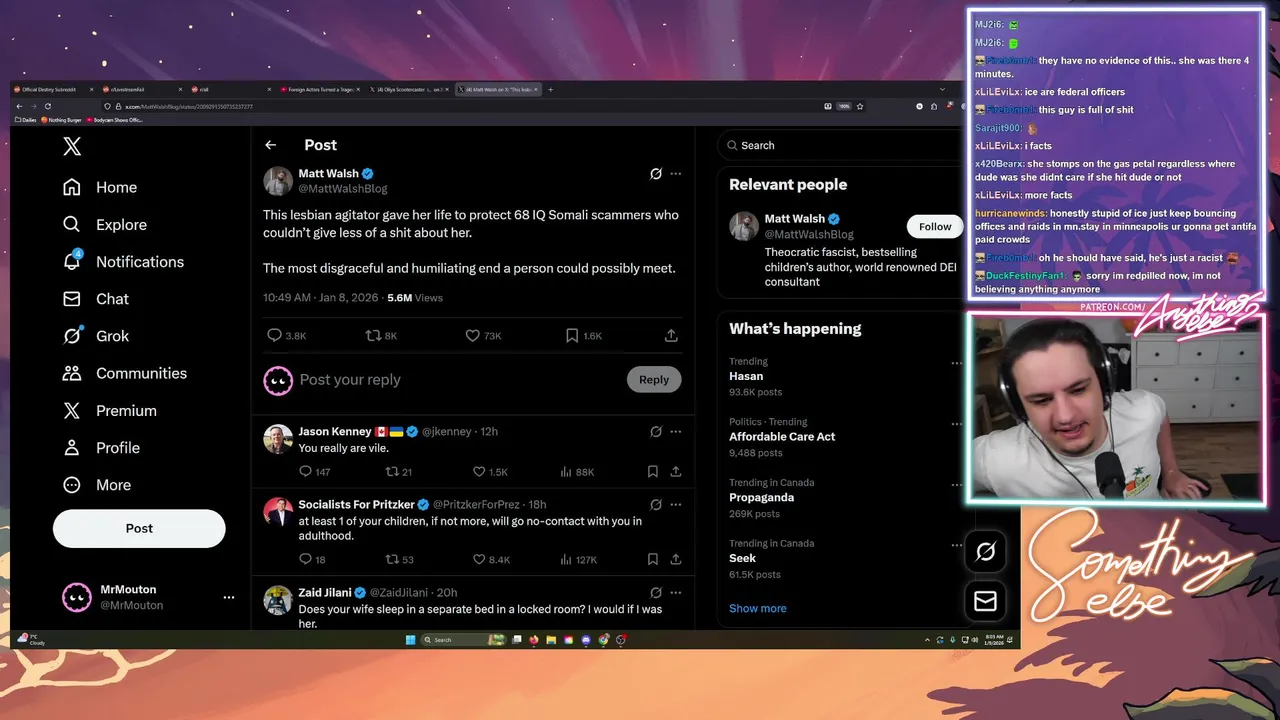The width and height of the screenshot is (1280, 720).
Task: Share Matt Walsh's main post
Action: coord(671,336)
